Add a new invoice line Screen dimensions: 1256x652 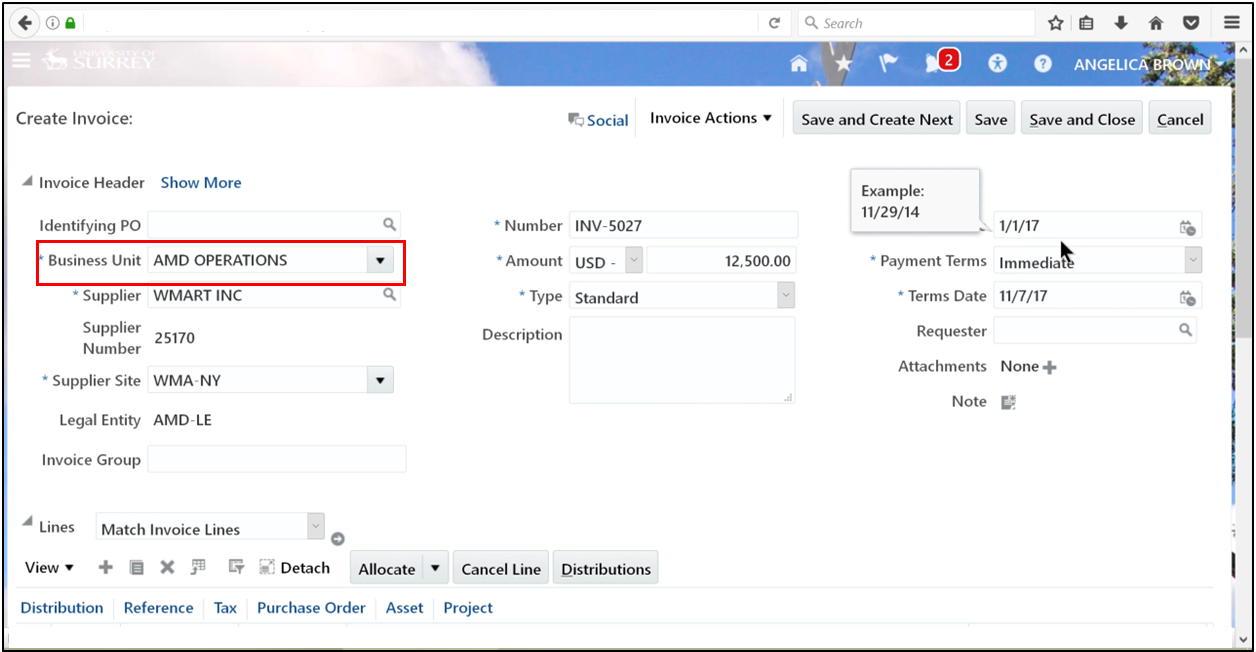105,567
